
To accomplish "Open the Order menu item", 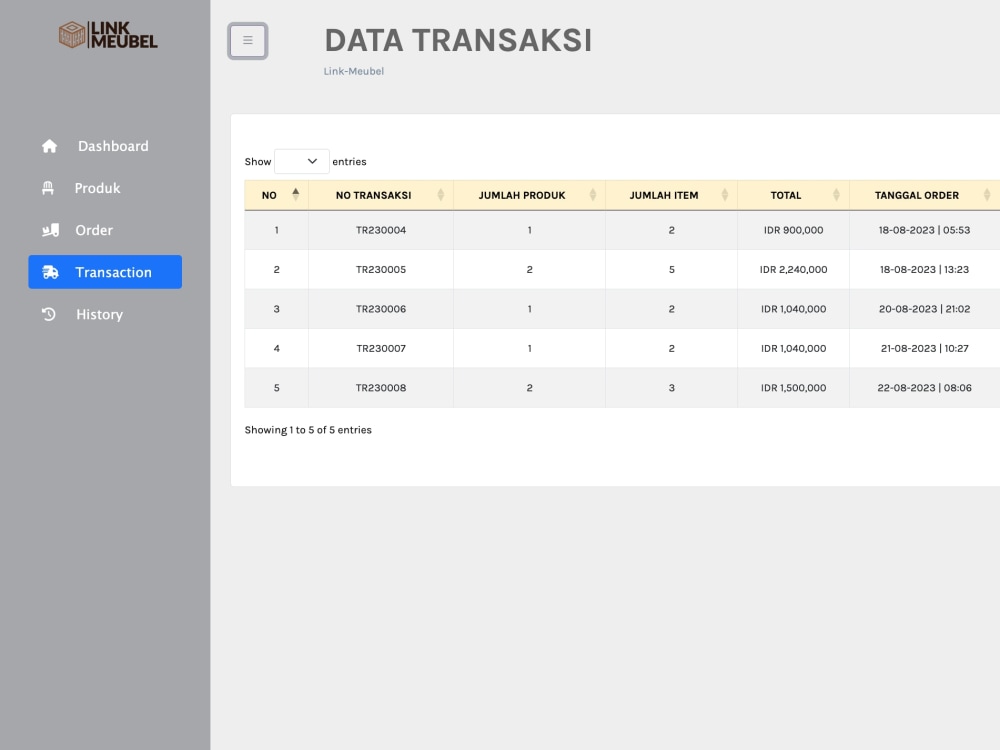I will point(105,230).
